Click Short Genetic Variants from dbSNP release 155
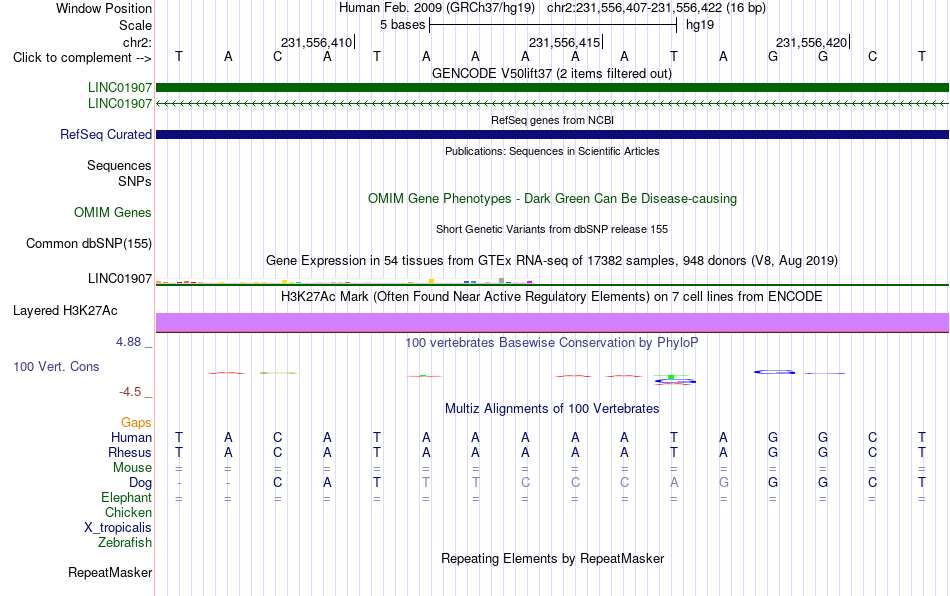This screenshot has height=596, width=950. coord(552,229)
